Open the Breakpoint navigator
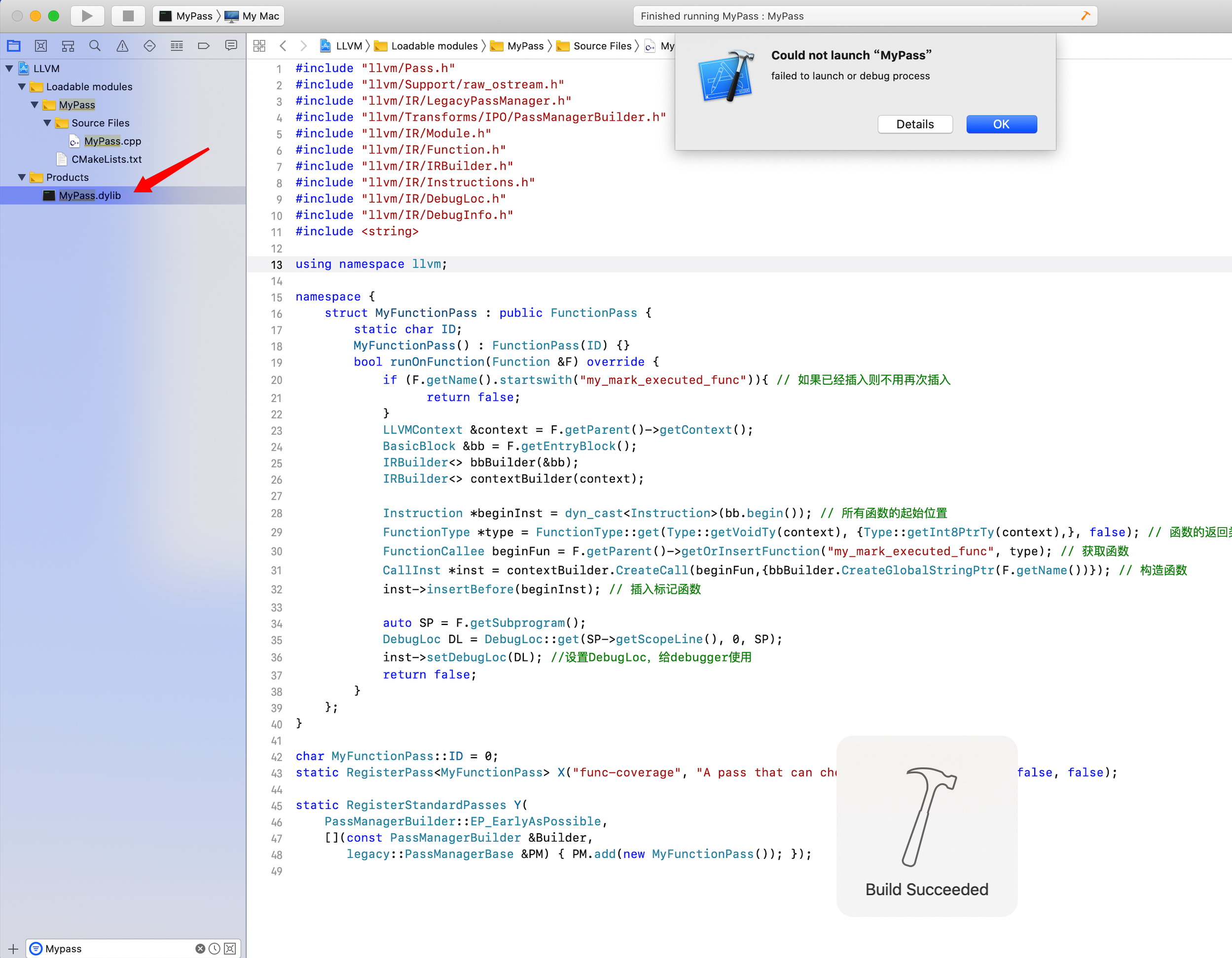1232x958 pixels. 204,46
